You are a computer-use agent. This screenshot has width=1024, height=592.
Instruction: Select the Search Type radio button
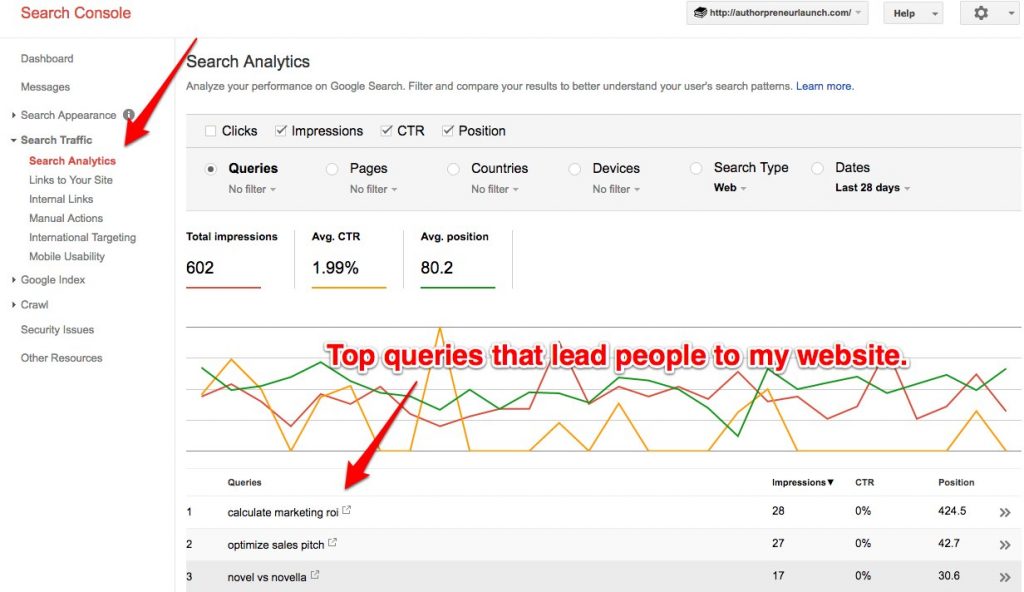pyautogui.click(x=696, y=168)
